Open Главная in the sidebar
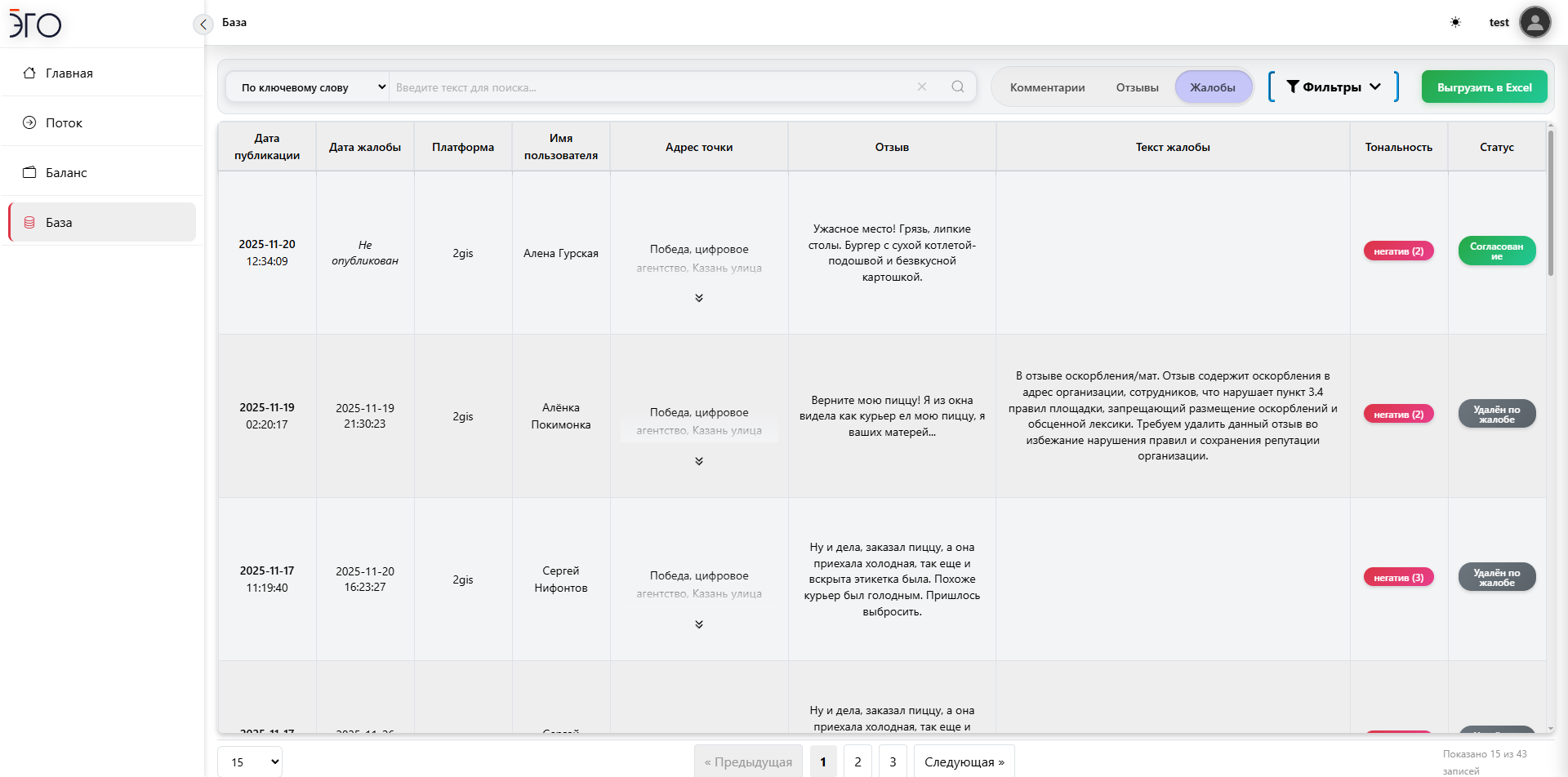Screen dimensions: 1568x777 pyautogui.click(x=69, y=73)
